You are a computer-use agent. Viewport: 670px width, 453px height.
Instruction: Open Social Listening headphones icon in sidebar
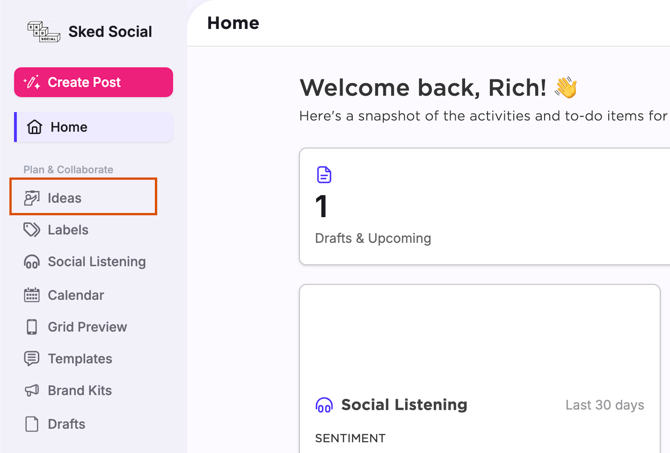(x=32, y=262)
